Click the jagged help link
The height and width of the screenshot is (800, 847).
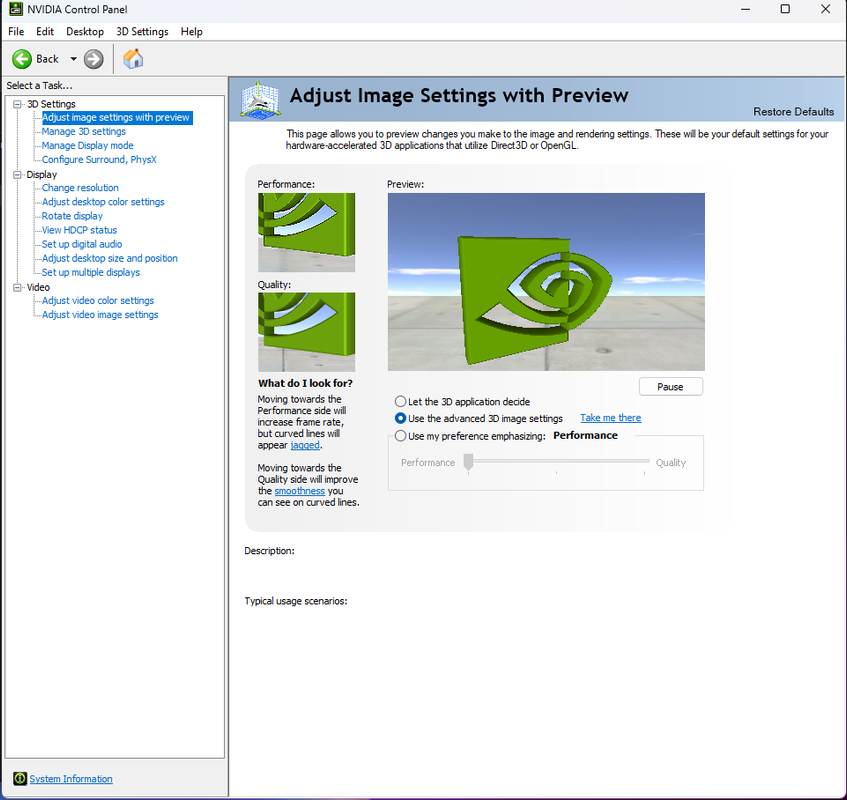point(305,445)
